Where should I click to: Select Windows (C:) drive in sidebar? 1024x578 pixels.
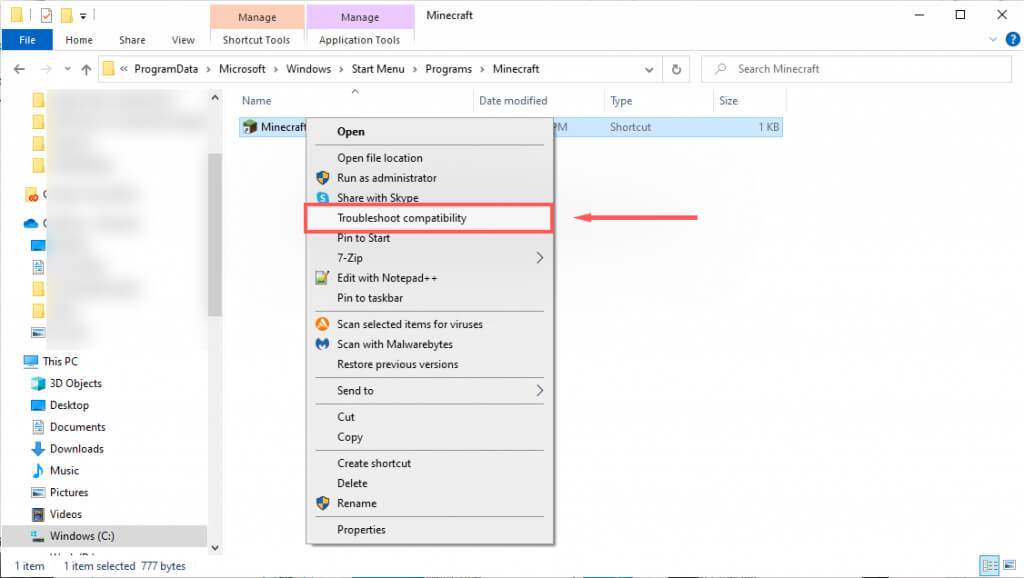click(82, 536)
